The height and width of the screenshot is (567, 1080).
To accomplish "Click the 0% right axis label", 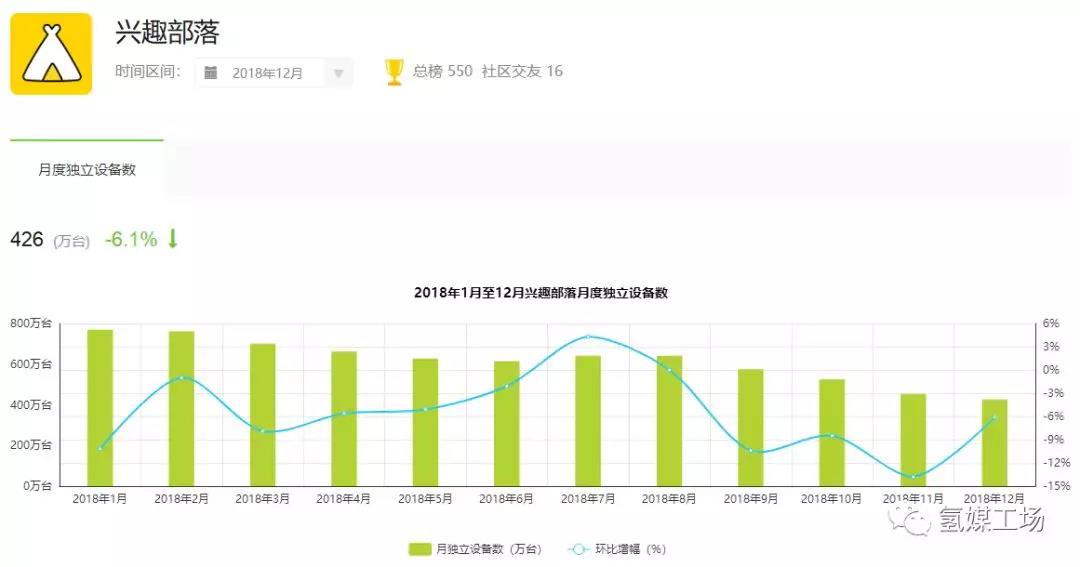I will (1051, 369).
